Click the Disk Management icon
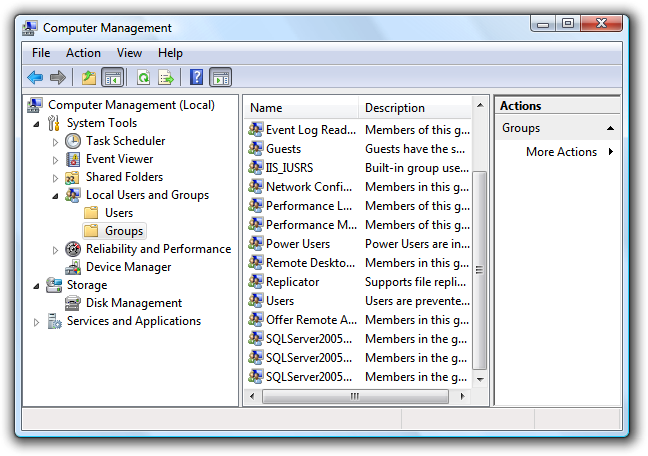 pyautogui.click(x=73, y=303)
